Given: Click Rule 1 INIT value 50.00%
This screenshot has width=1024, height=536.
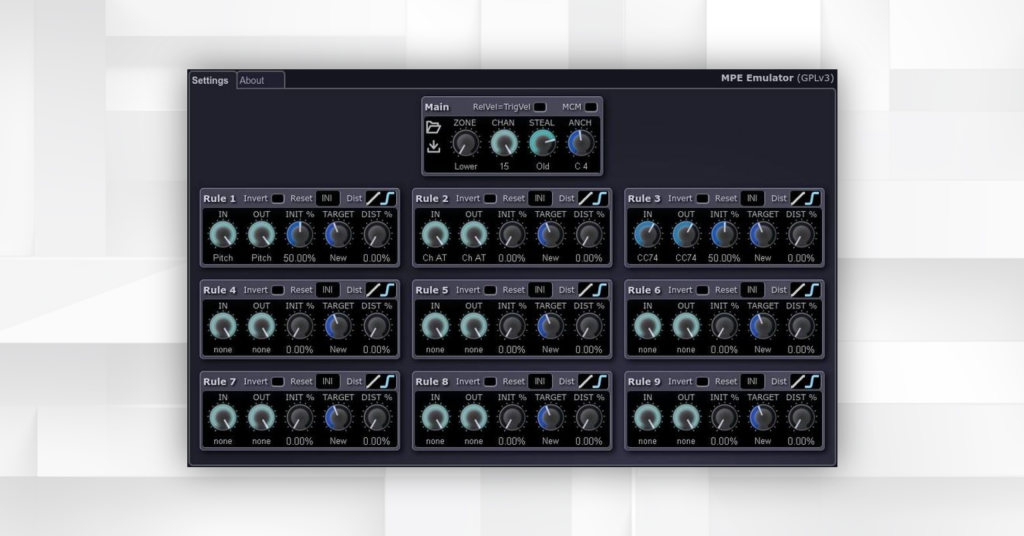Looking at the screenshot, I should pyautogui.click(x=300, y=258).
